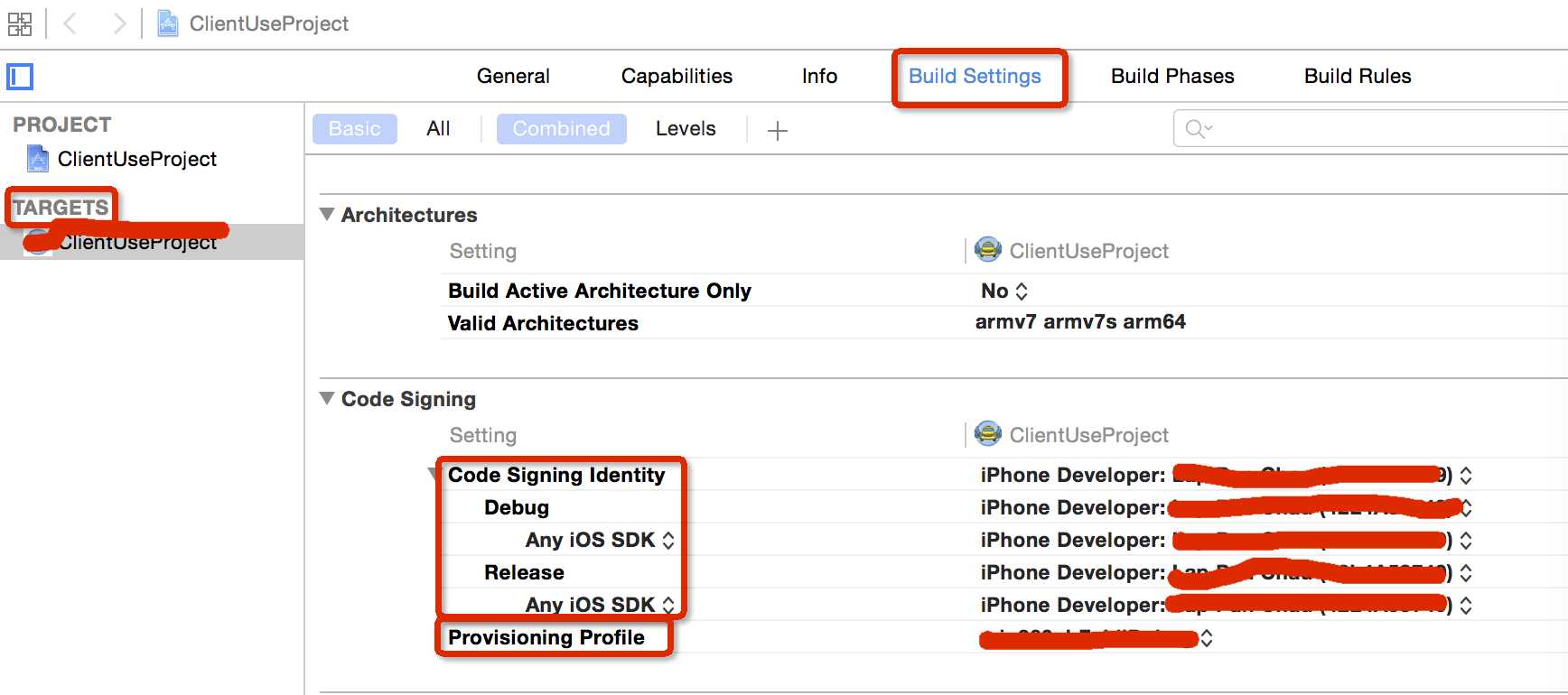Viewport: 1568px width, 695px height.
Task: Click the ClientUseProject column title in Architectures
Action: [x=1088, y=251]
